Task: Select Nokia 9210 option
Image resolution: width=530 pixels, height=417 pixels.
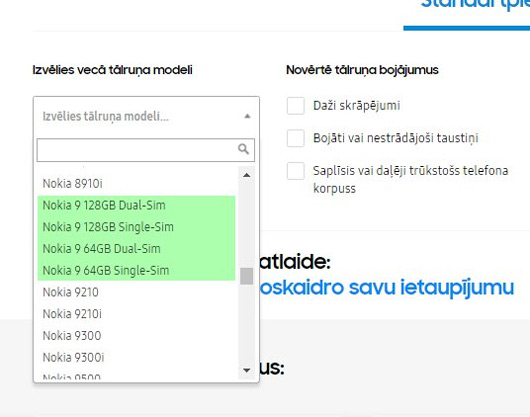Action: tap(136, 292)
